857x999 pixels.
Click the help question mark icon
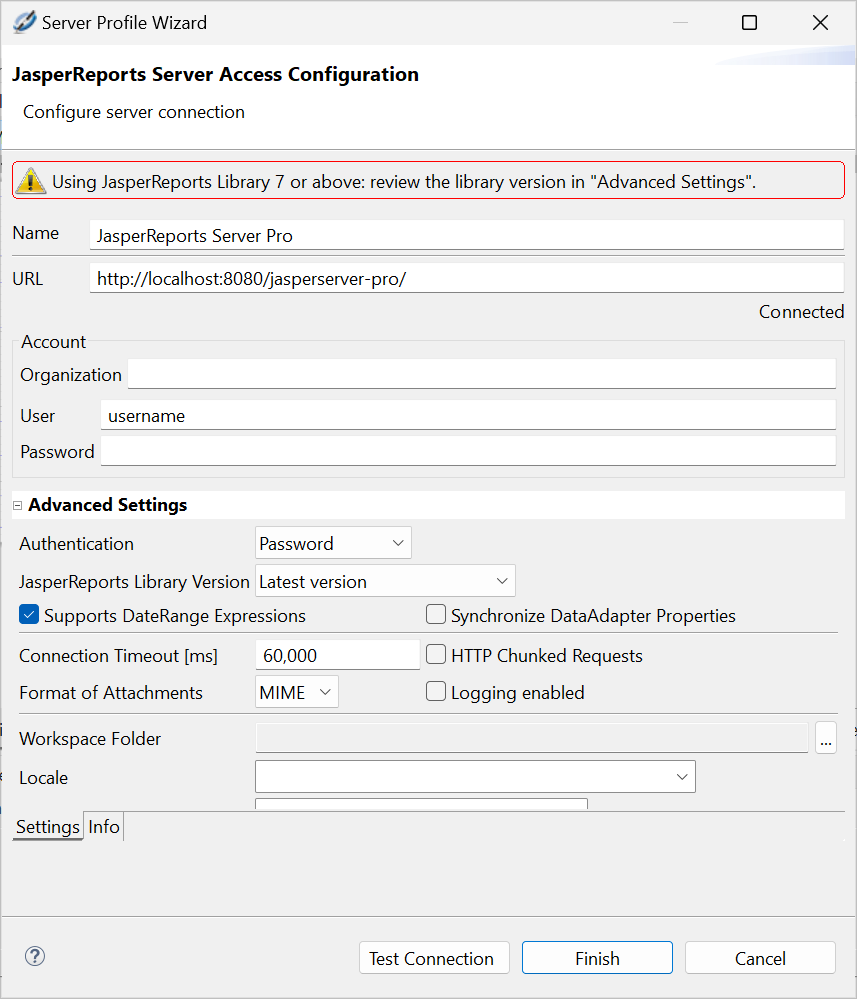[34, 956]
